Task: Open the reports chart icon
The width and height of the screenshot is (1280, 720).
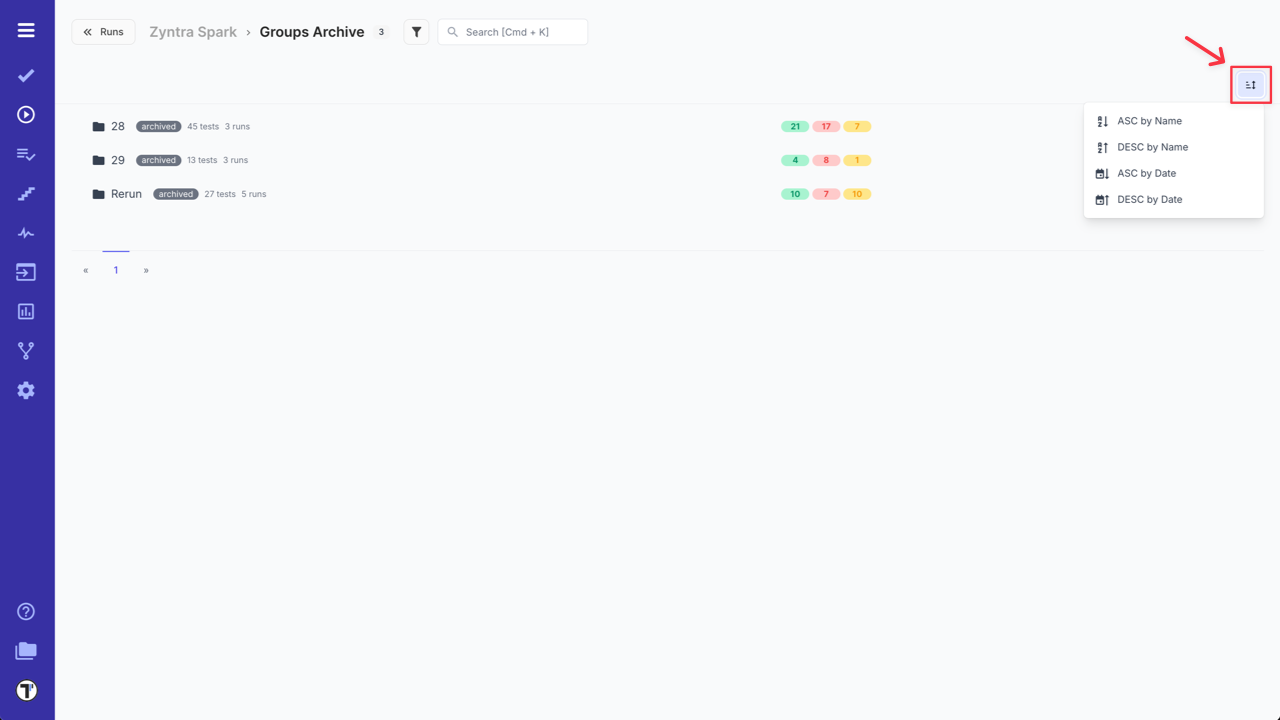Action: coord(25,310)
